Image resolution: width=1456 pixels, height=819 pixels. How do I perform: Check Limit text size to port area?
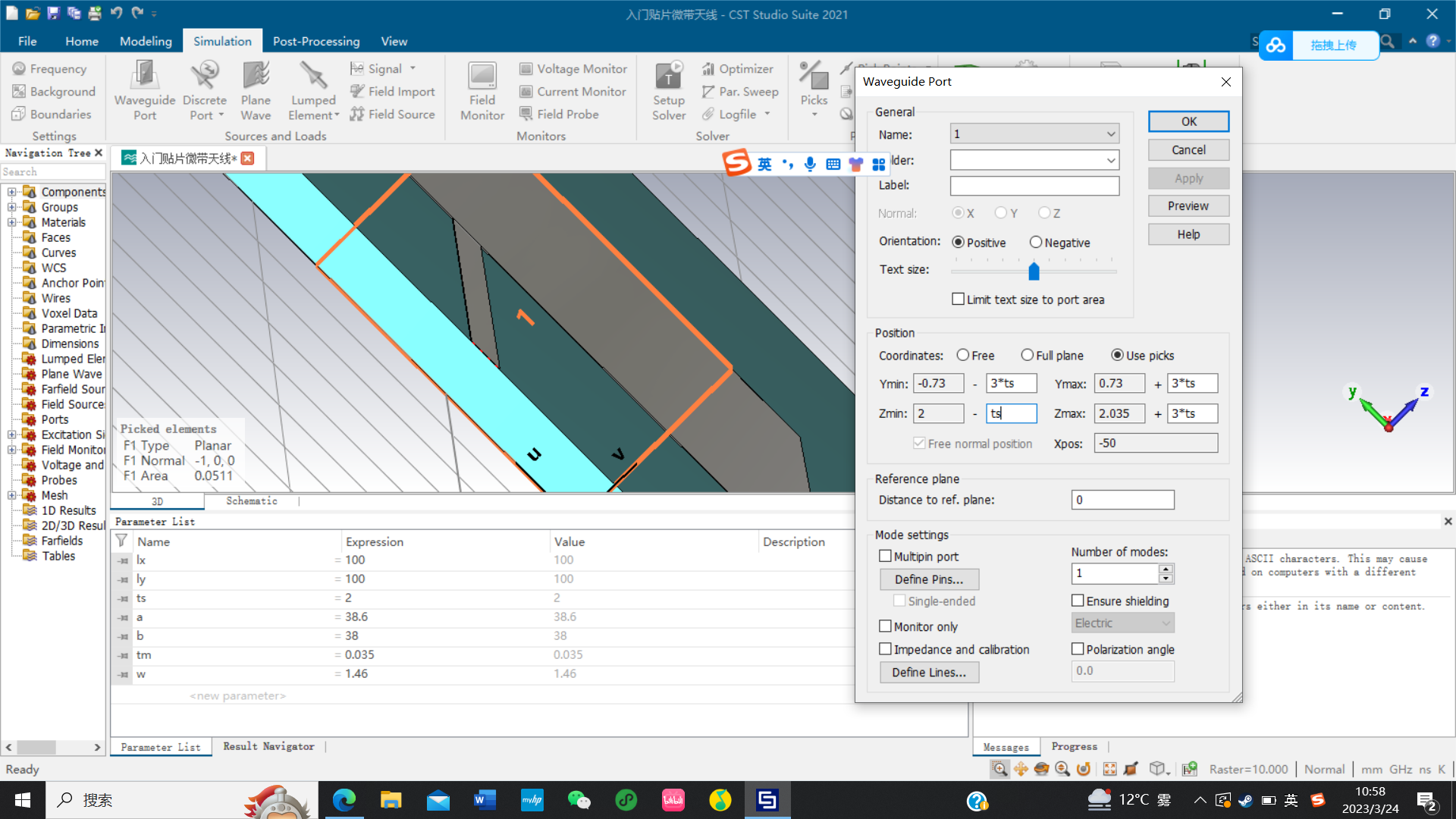pyautogui.click(x=959, y=300)
